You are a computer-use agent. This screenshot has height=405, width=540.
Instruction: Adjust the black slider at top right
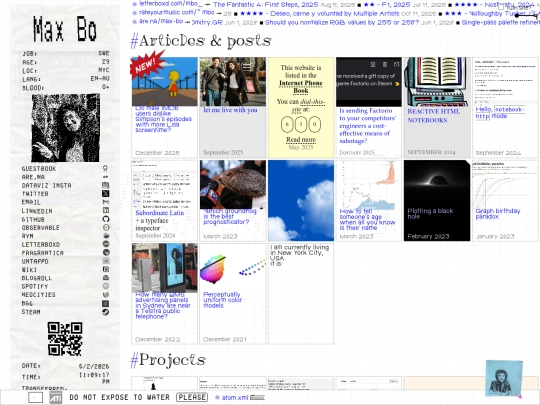(526, 16)
